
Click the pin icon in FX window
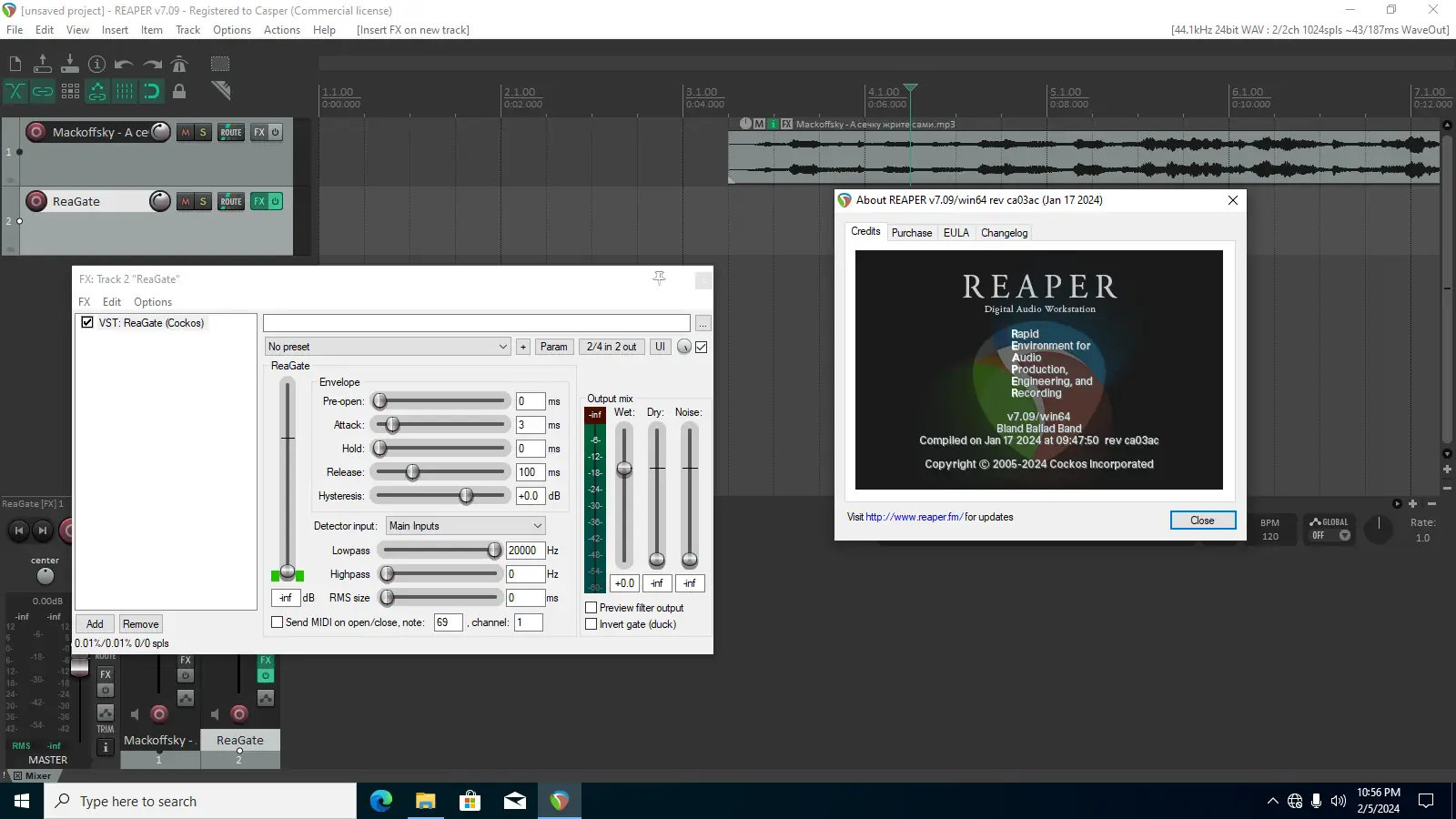(660, 278)
